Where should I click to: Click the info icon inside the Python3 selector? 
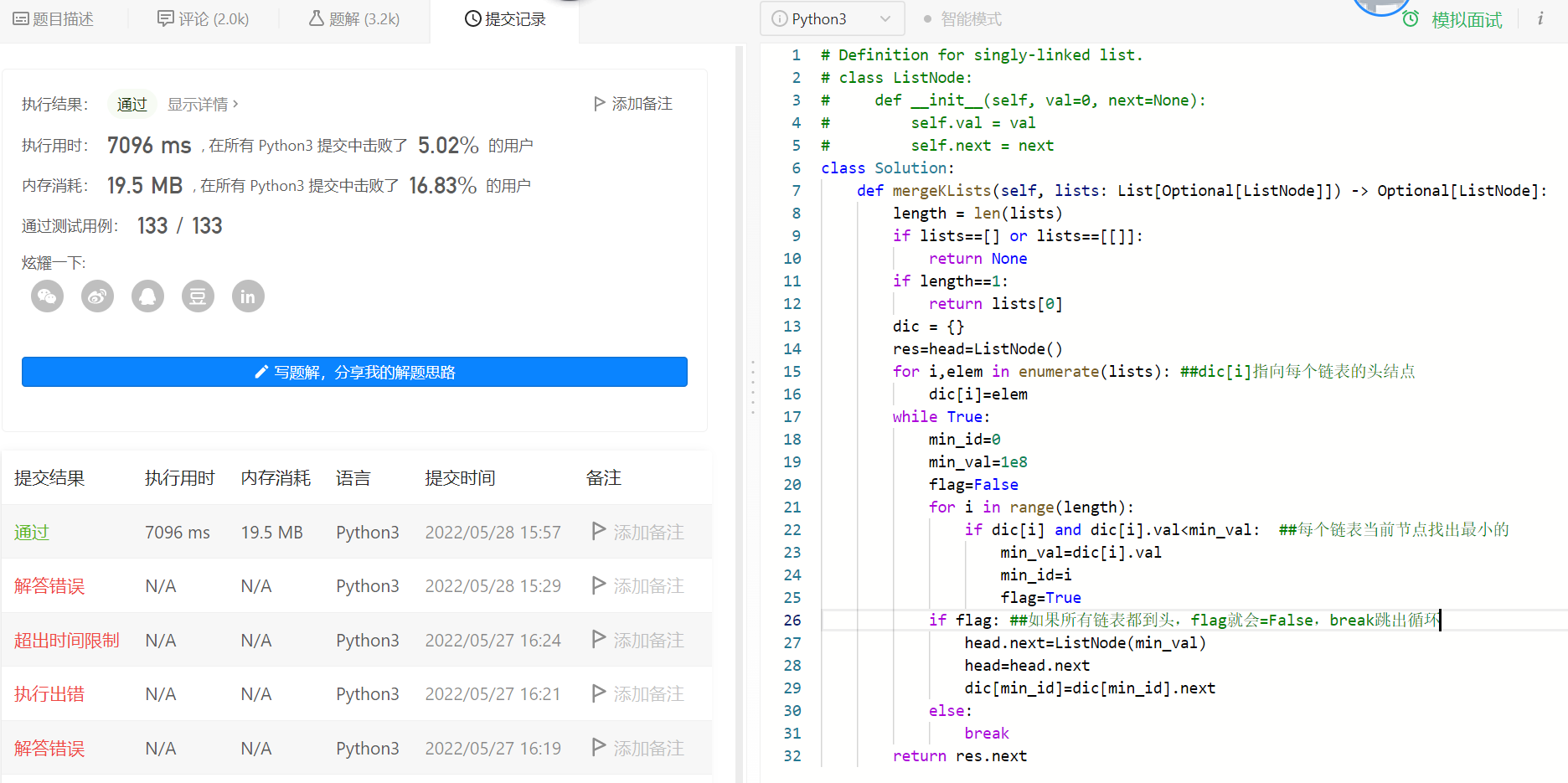click(779, 18)
